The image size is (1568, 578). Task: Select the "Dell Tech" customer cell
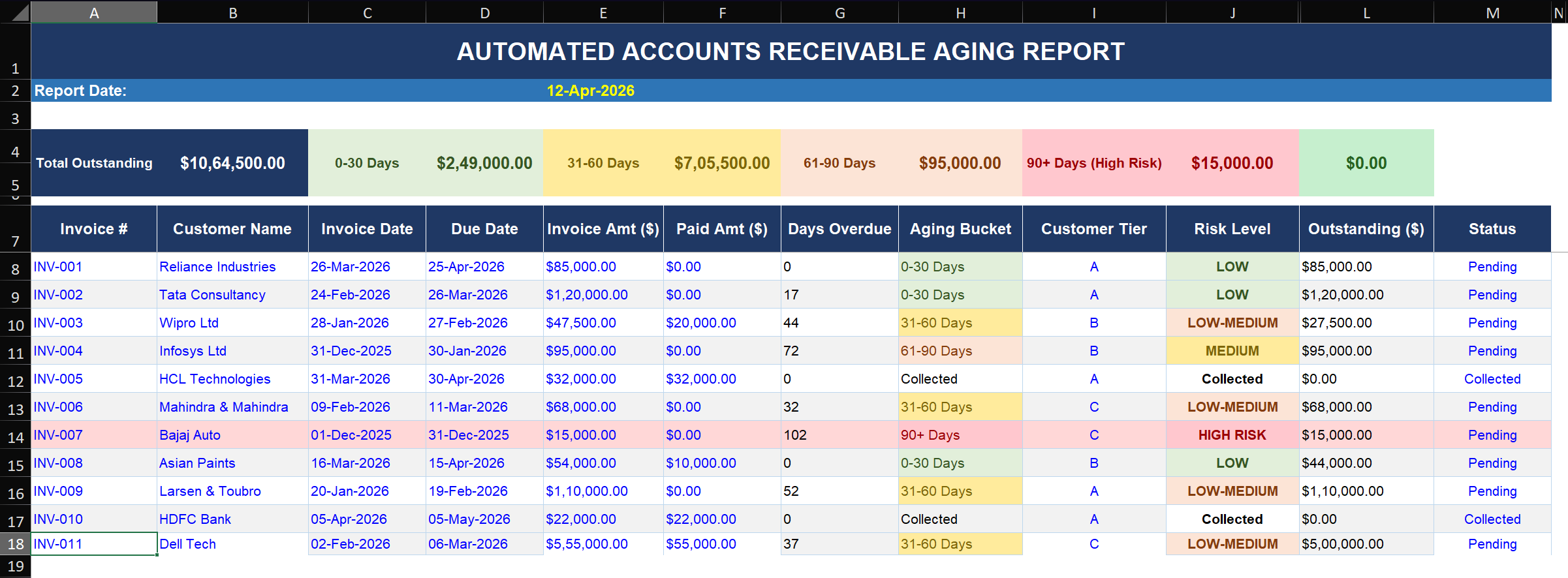pos(232,544)
